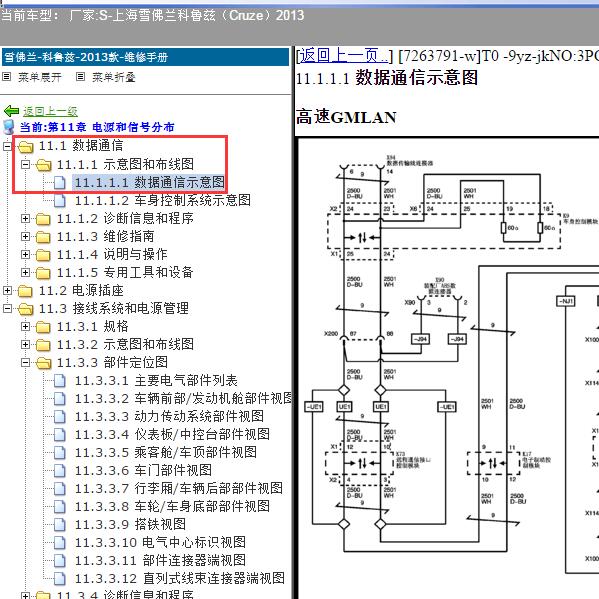Open 11.3.3.10 电气中心标识视图 page
Screen dimensions: 599x599
click(160, 542)
